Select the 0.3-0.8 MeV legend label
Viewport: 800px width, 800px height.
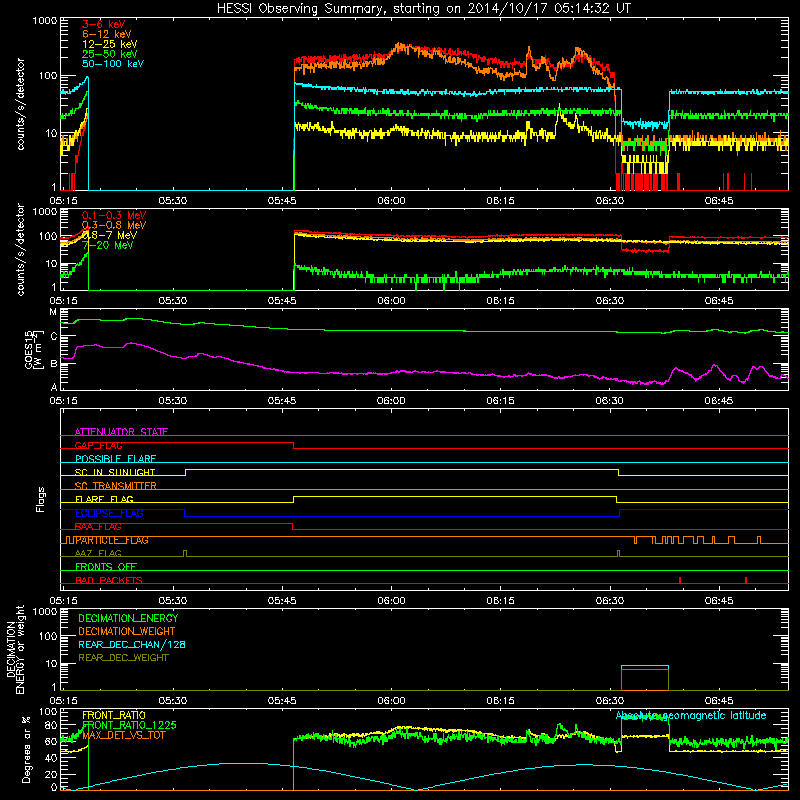114,225
